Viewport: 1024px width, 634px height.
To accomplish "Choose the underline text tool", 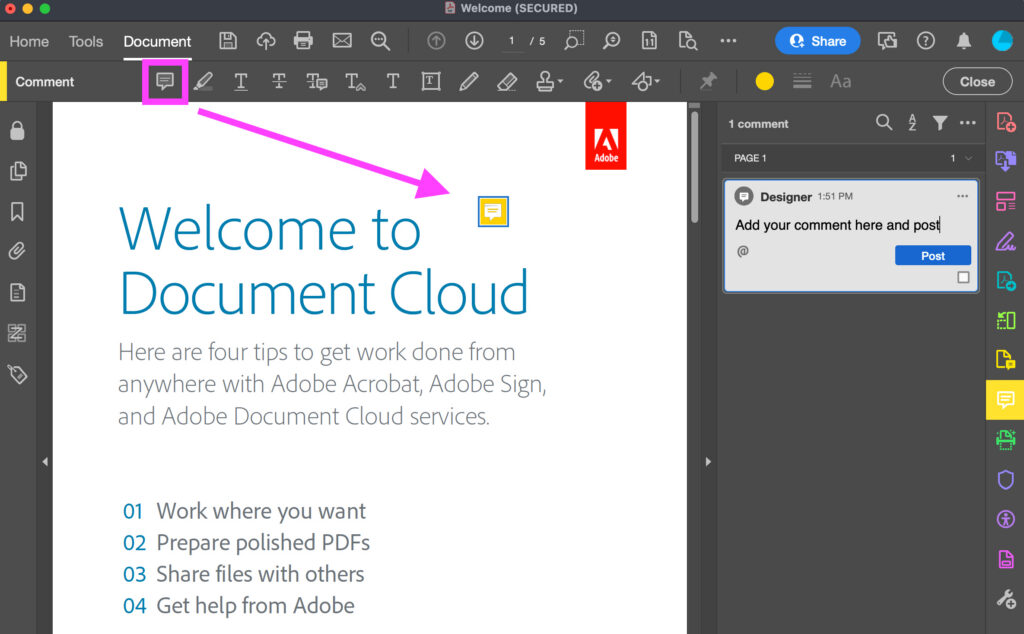I will tap(241, 82).
